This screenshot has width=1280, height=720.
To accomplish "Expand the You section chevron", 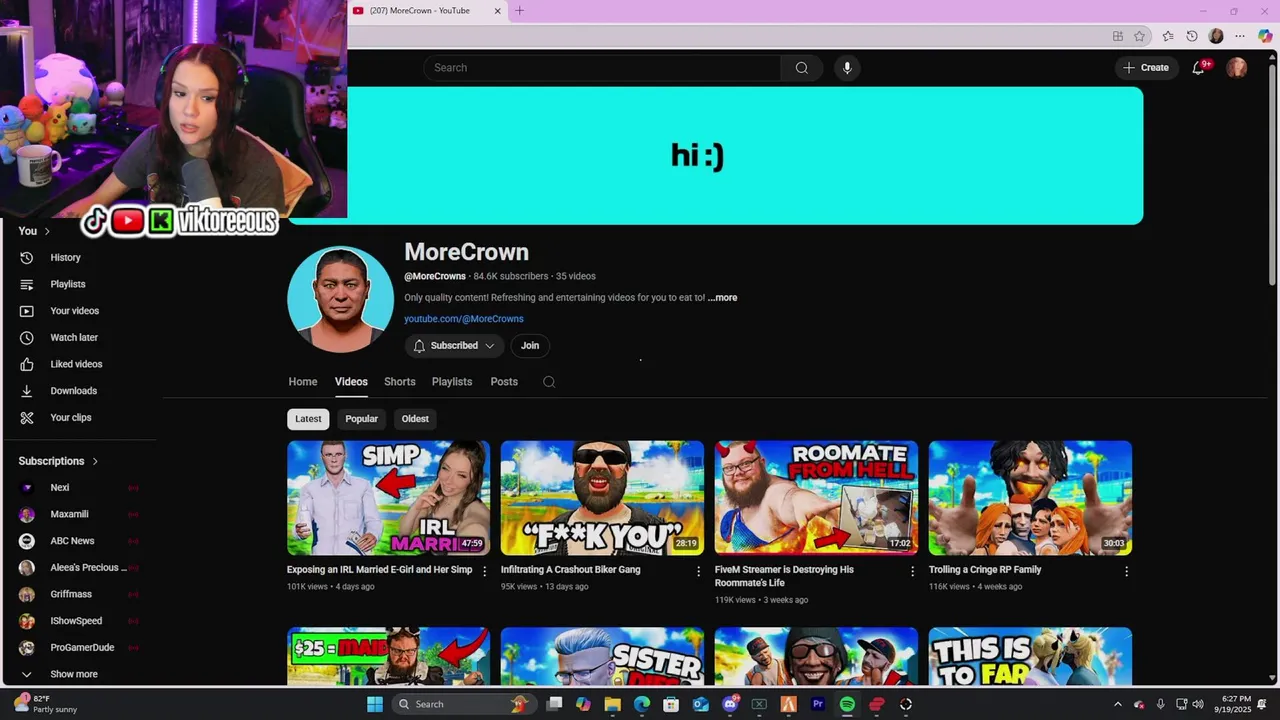I will click(x=46, y=231).
